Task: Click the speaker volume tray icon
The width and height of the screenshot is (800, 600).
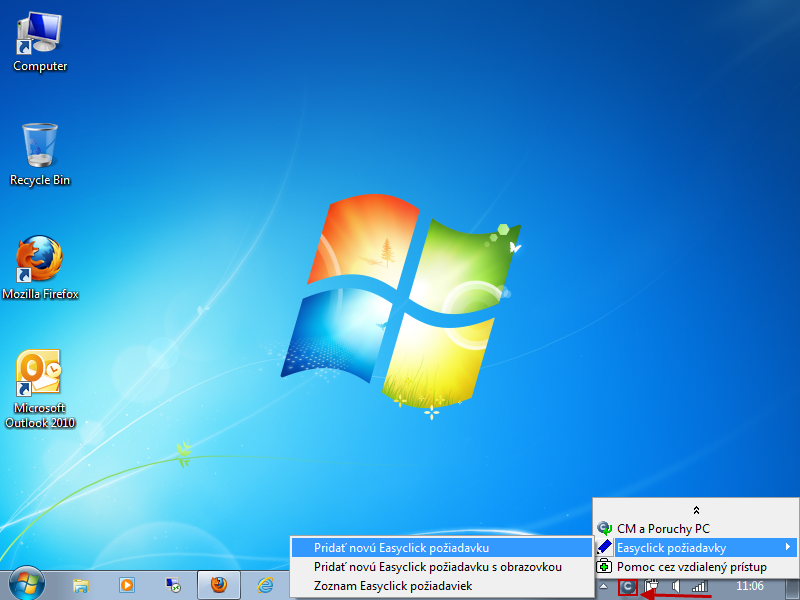Action: tap(676, 586)
